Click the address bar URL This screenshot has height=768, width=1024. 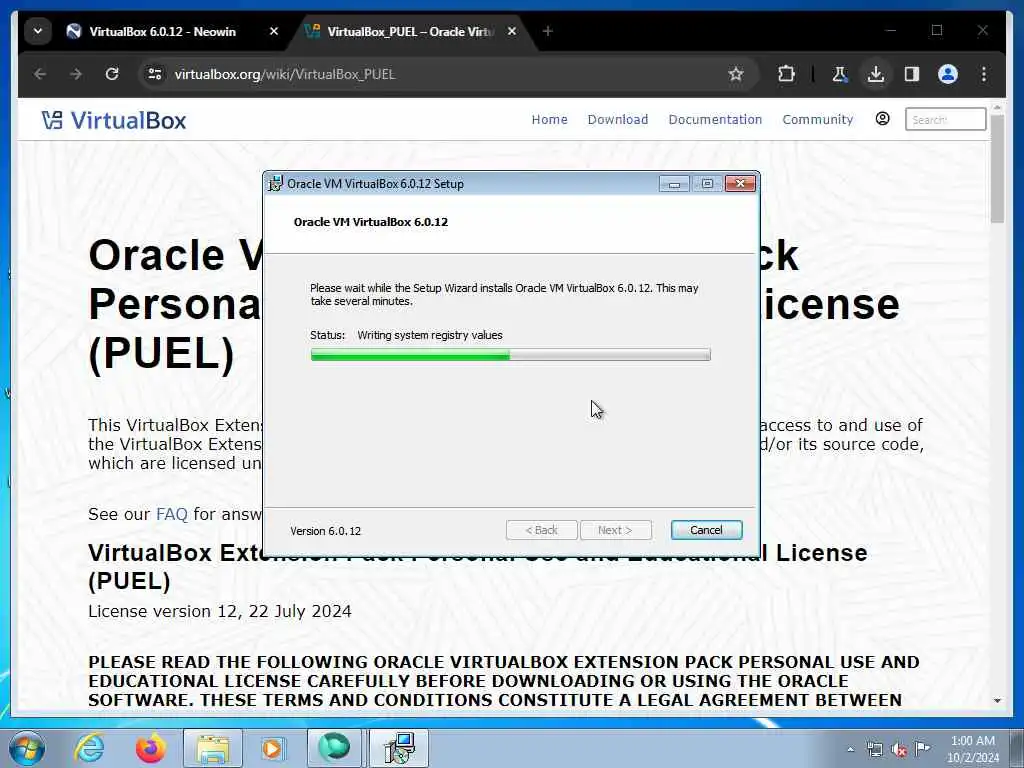[x=285, y=74]
